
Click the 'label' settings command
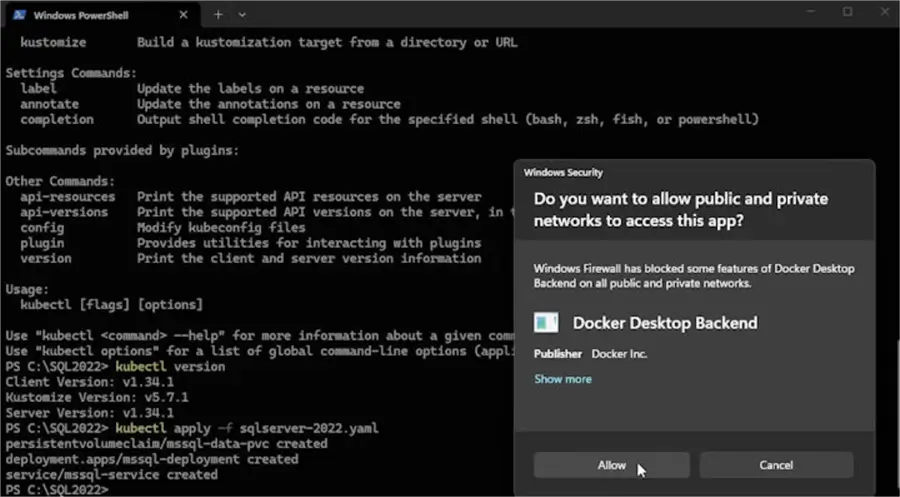click(38, 89)
